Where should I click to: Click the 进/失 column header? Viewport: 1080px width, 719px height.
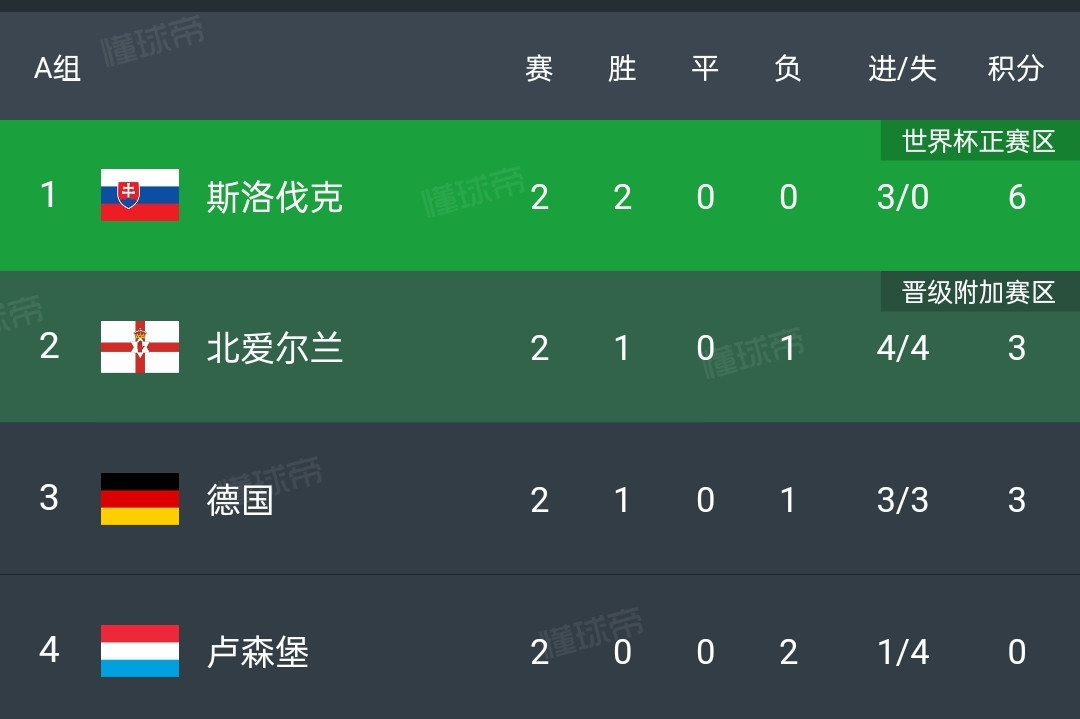pos(902,68)
